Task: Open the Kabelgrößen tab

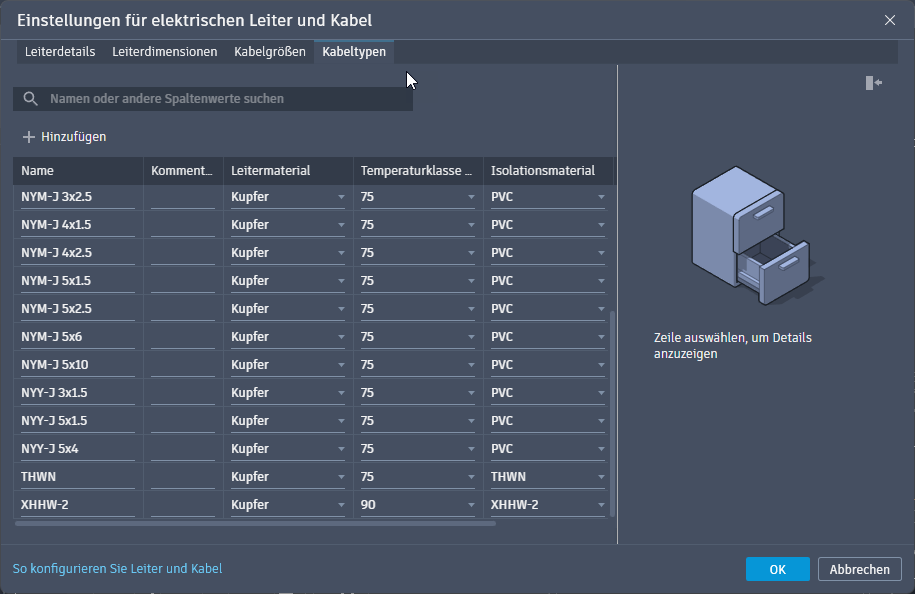Action: 270,52
